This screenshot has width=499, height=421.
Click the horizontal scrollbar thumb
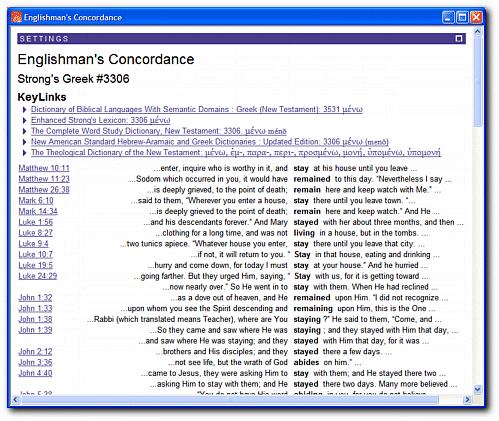click(x=230, y=399)
